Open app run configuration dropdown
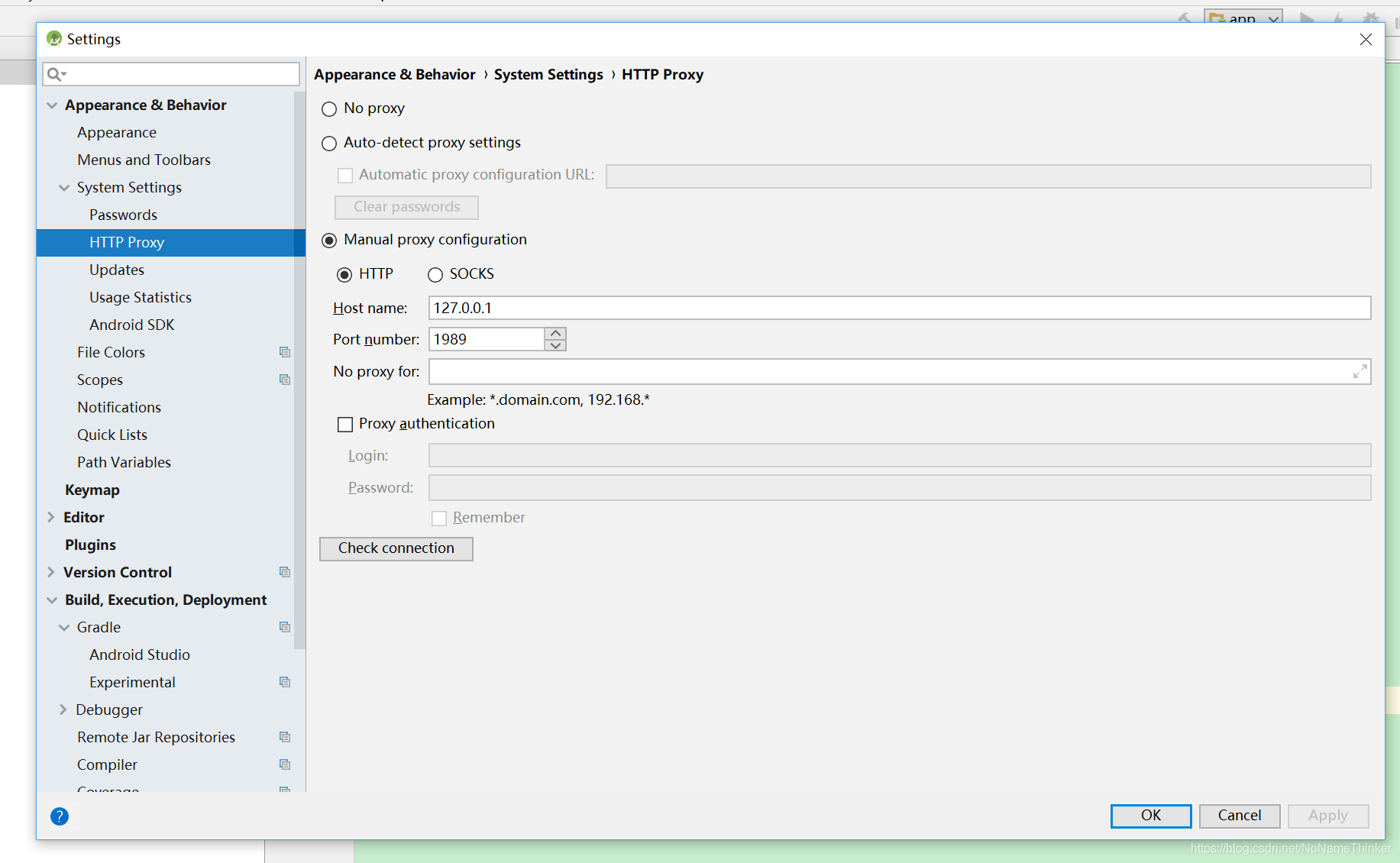The height and width of the screenshot is (863, 1400). 1243,18
